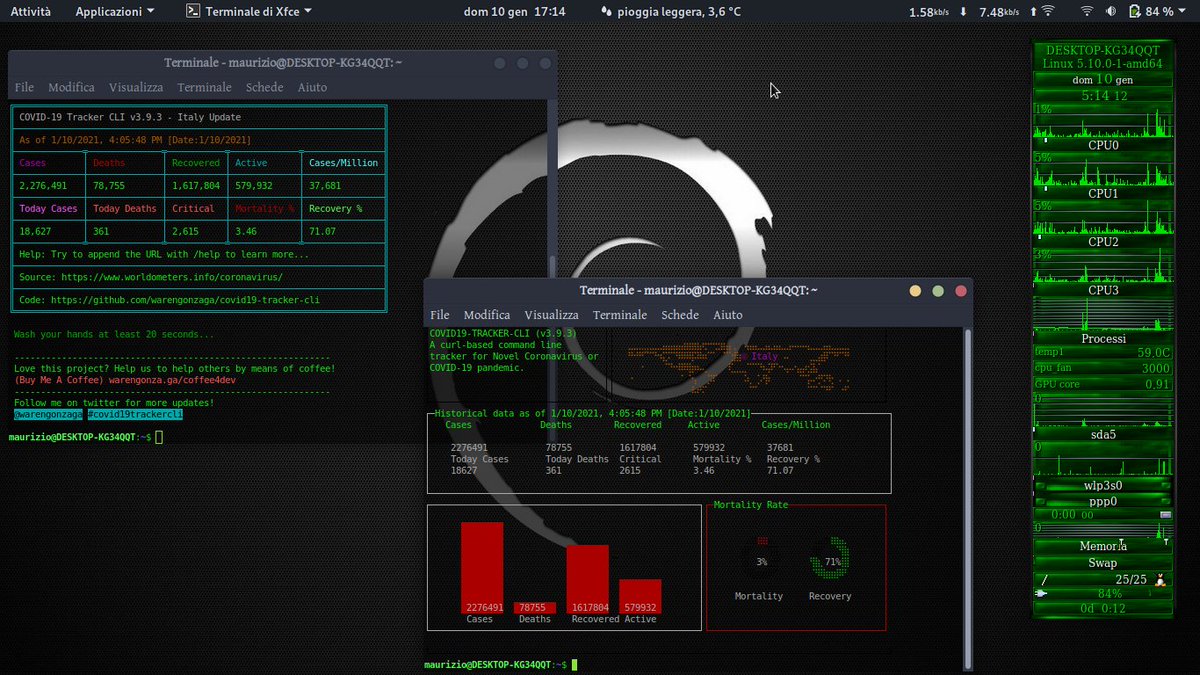Click DESKTOP-KG34QQT hostname in monitor
1200x675 pixels.
(x=1102, y=50)
